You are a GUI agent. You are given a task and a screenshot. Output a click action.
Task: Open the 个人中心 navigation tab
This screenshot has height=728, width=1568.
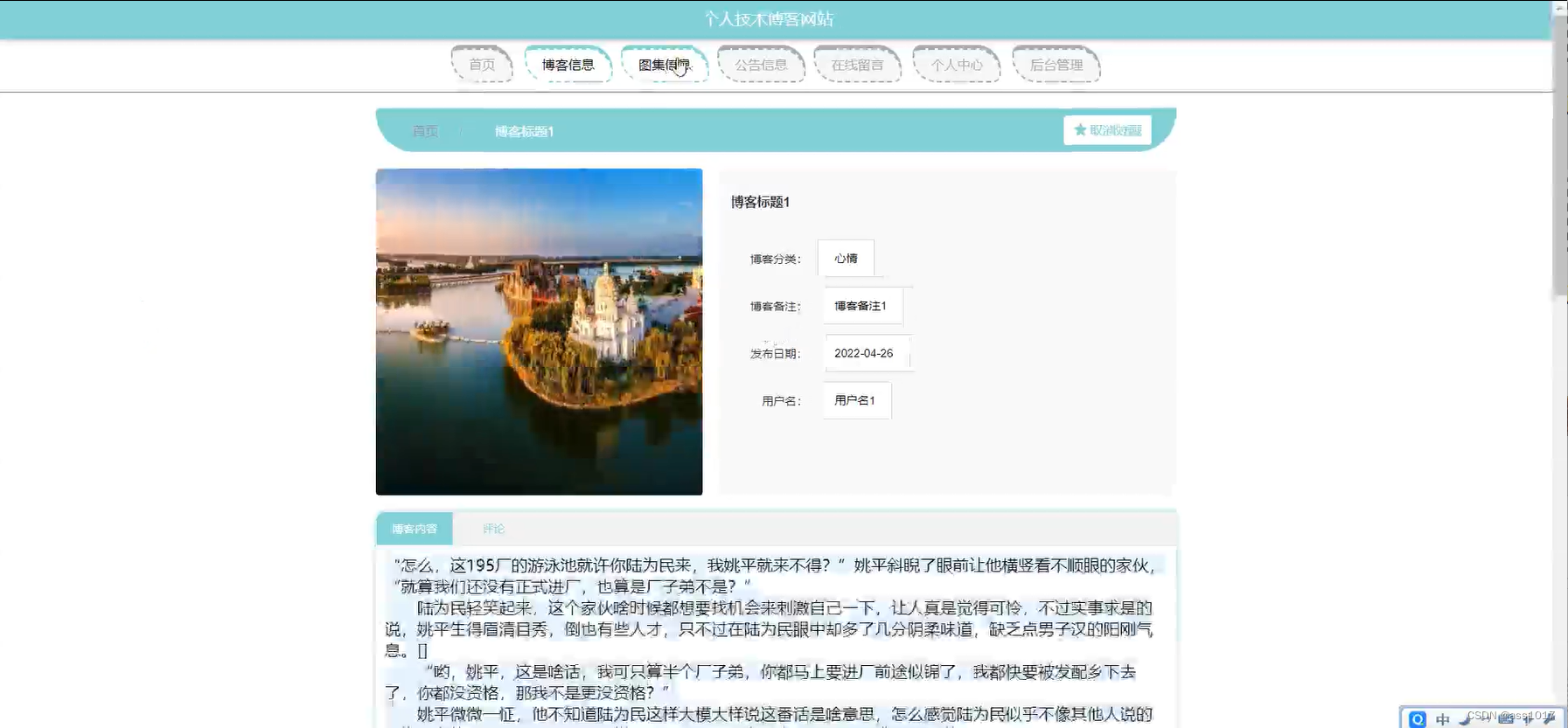click(957, 65)
